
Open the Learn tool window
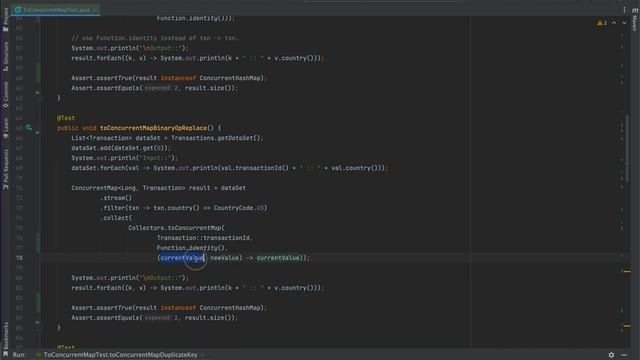[x=5, y=128]
